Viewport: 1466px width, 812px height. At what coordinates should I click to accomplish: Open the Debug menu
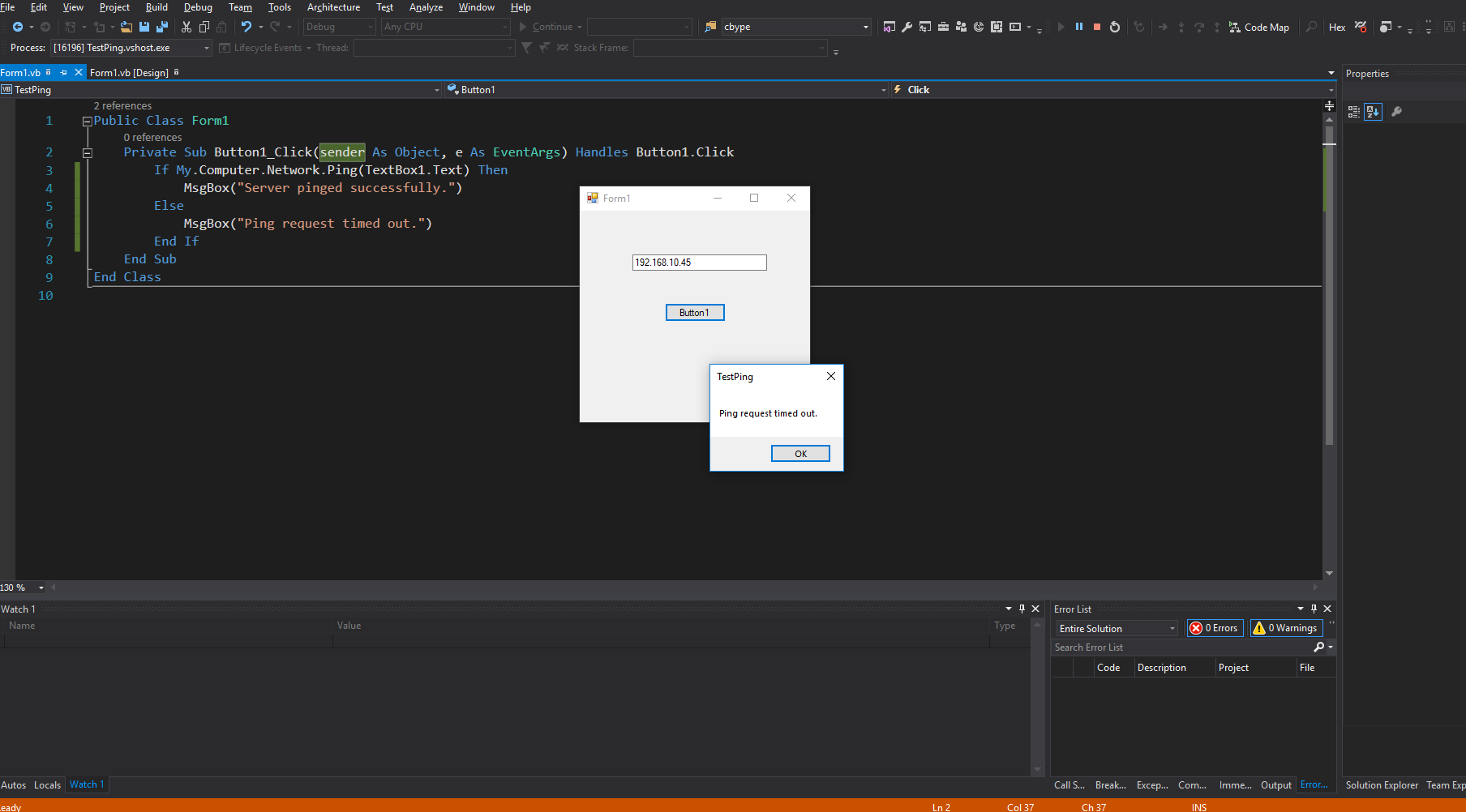pyautogui.click(x=198, y=7)
